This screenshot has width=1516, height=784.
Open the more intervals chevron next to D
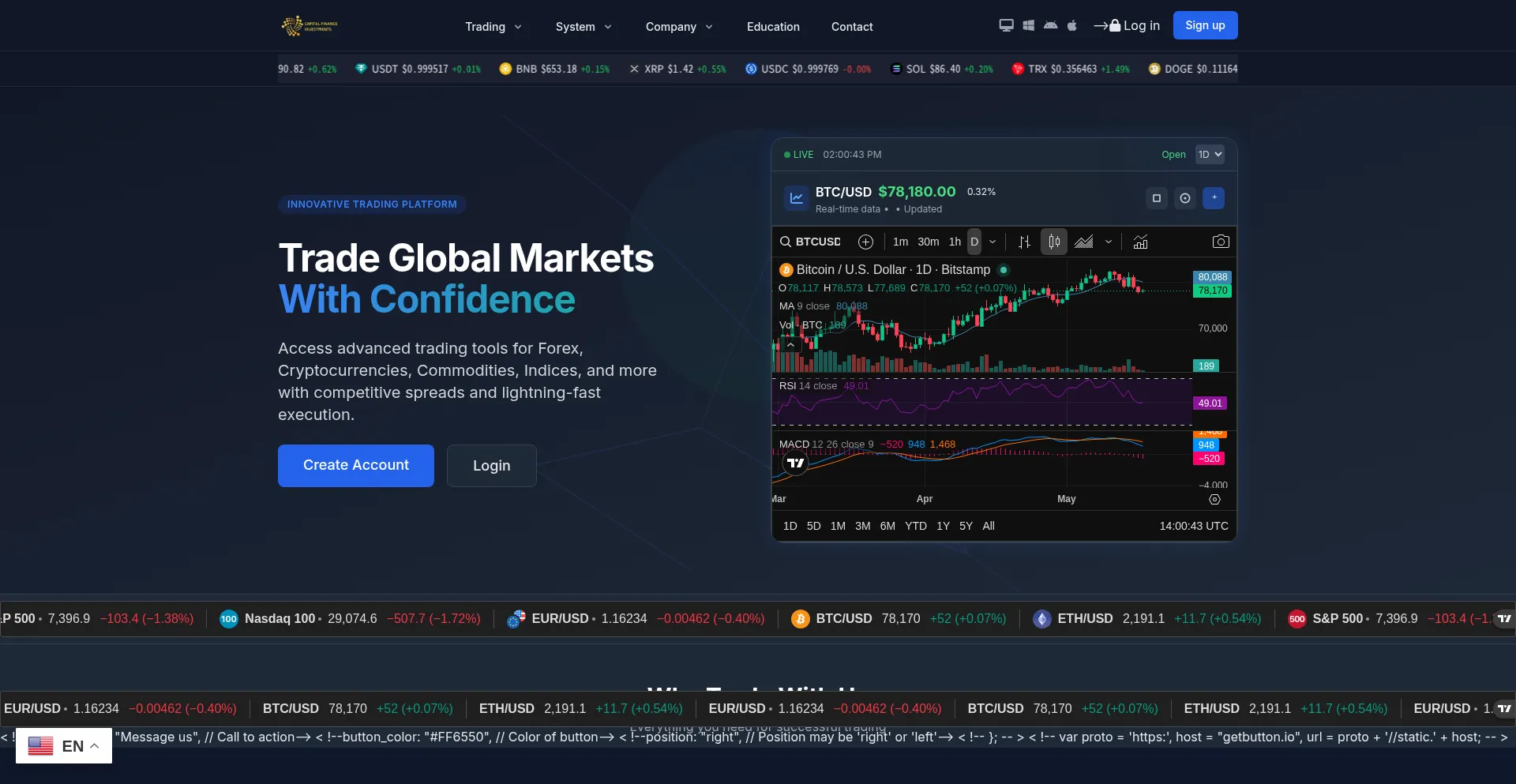click(993, 242)
